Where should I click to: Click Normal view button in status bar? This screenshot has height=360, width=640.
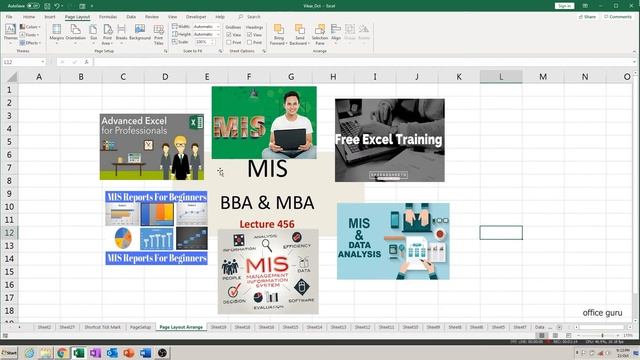[542, 336]
